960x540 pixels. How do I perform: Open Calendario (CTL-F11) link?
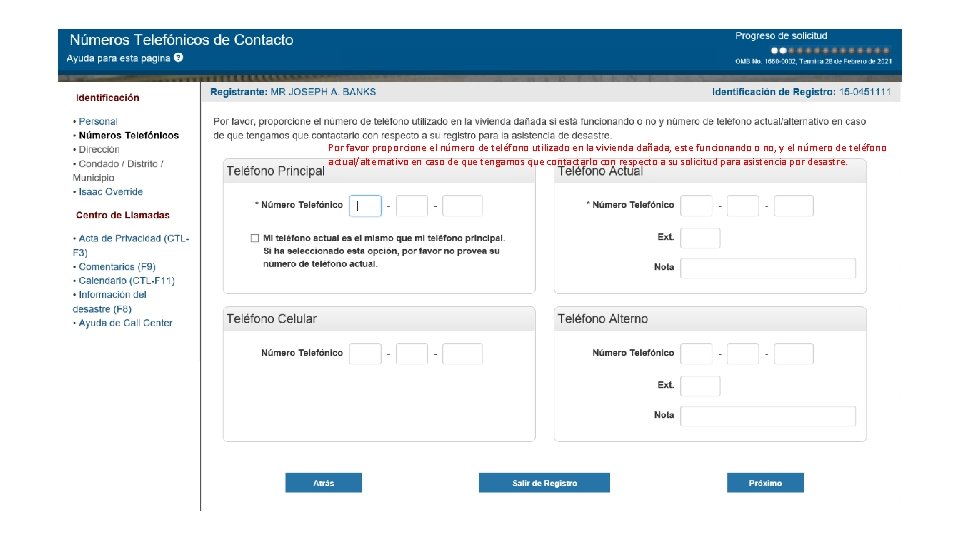point(126,280)
